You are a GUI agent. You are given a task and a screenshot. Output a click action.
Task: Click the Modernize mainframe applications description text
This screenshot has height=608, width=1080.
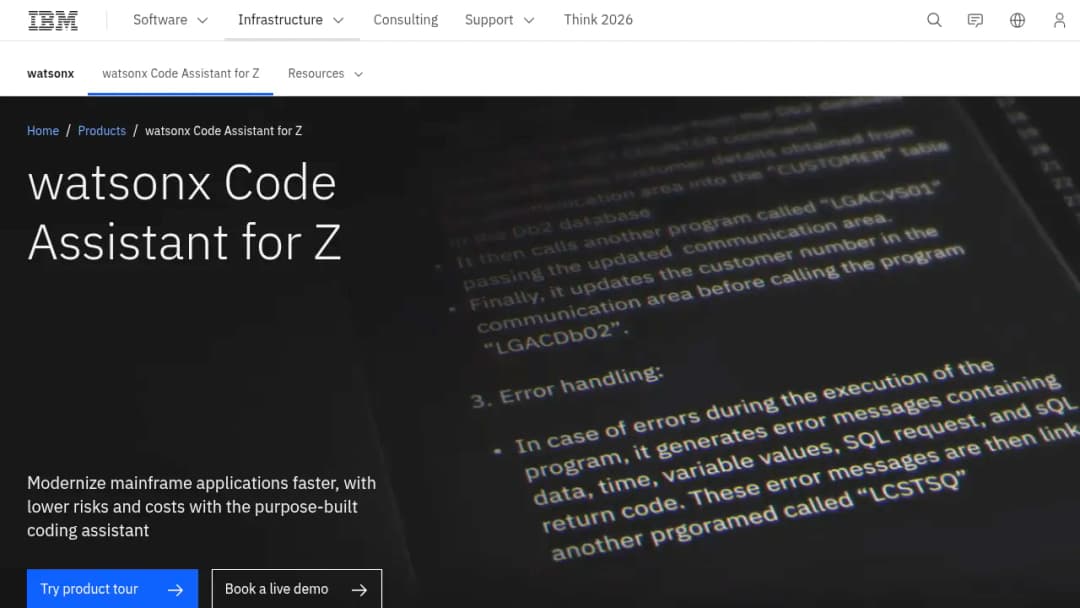(x=202, y=507)
